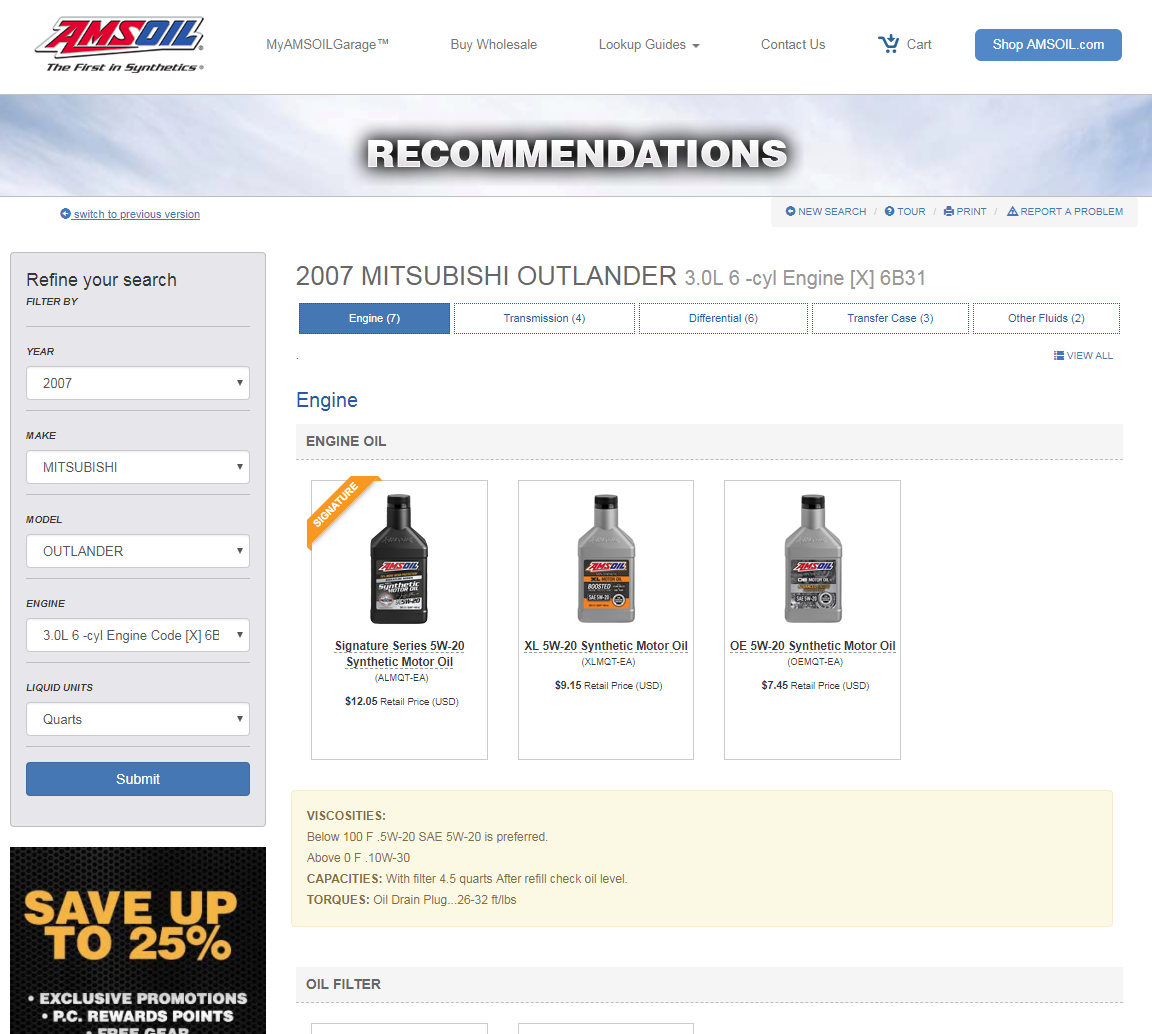The width and height of the screenshot is (1152, 1034).
Task: Expand the Lookup Guides menu
Action: 649,45
